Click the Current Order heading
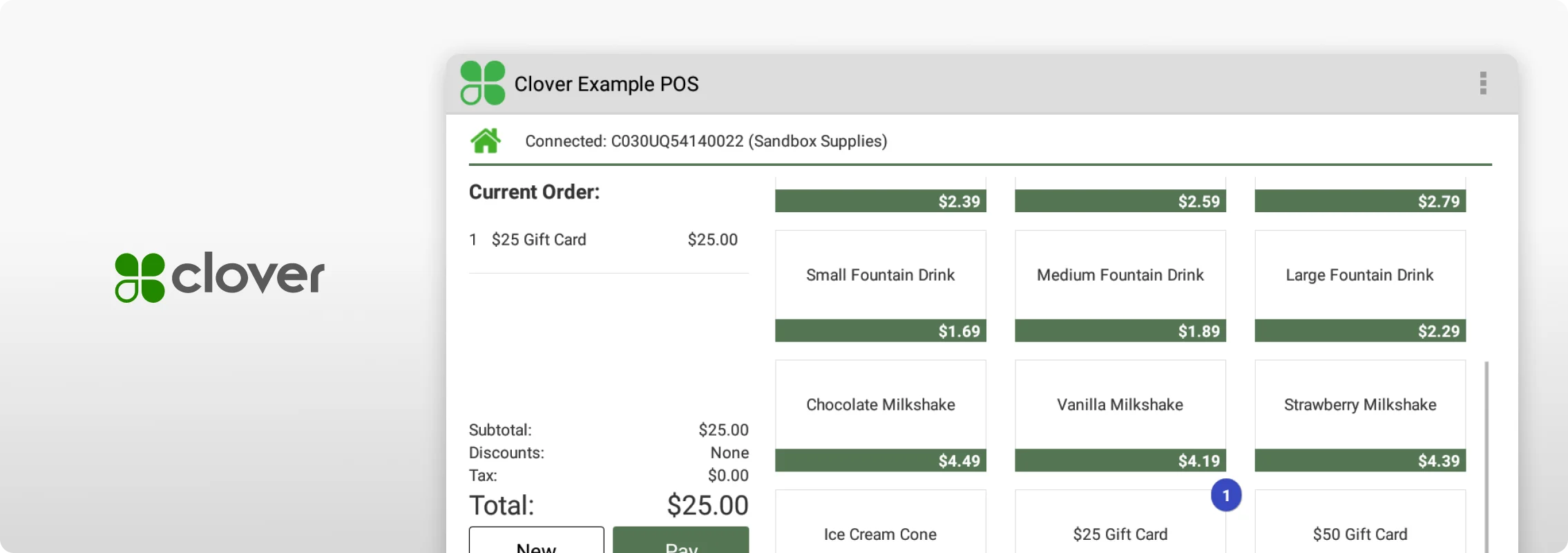This screenshot has width=1568, height=553. click(x=534, y=191)
